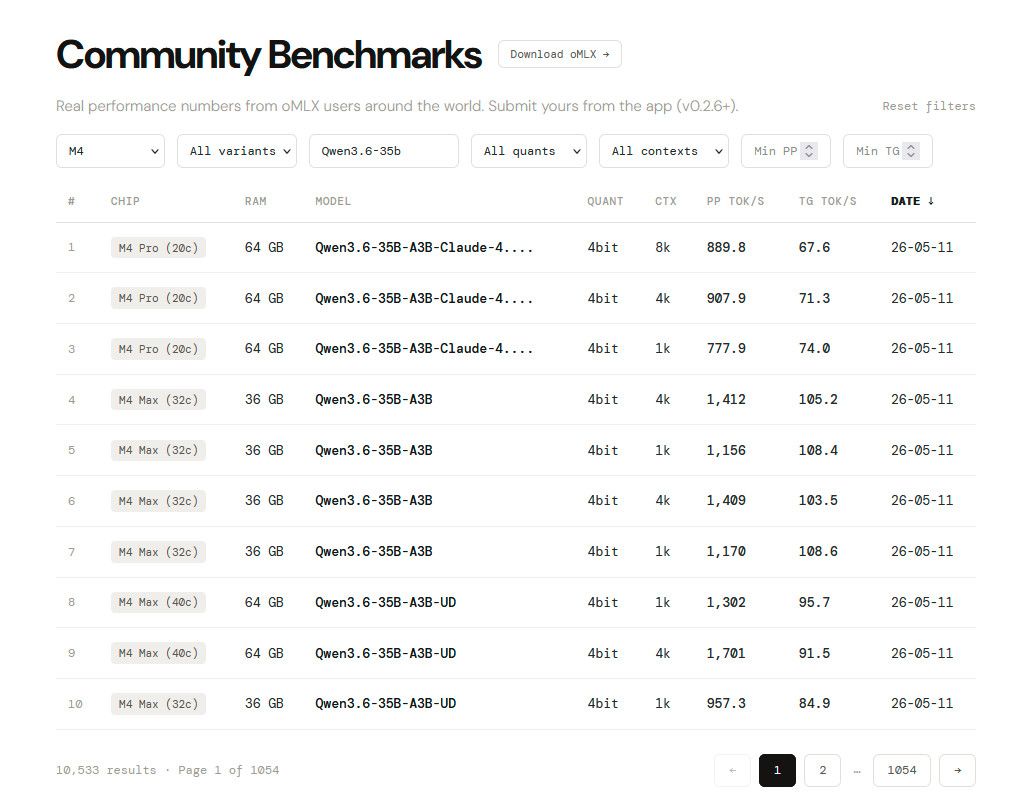Viewport: 1017px width, 806px height.
Task: Sort by CHIP column header
Action: [125, 201]
